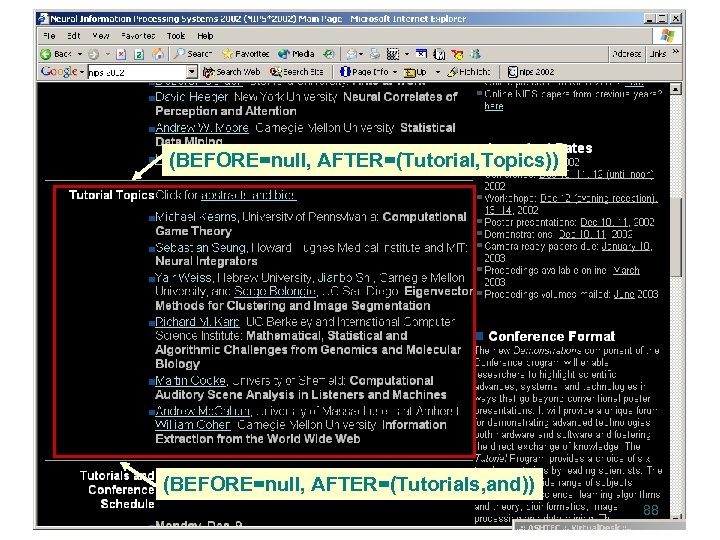Expand the Mail icon dropdown arrow
The image size is (720, 540).
coord(361,54)
